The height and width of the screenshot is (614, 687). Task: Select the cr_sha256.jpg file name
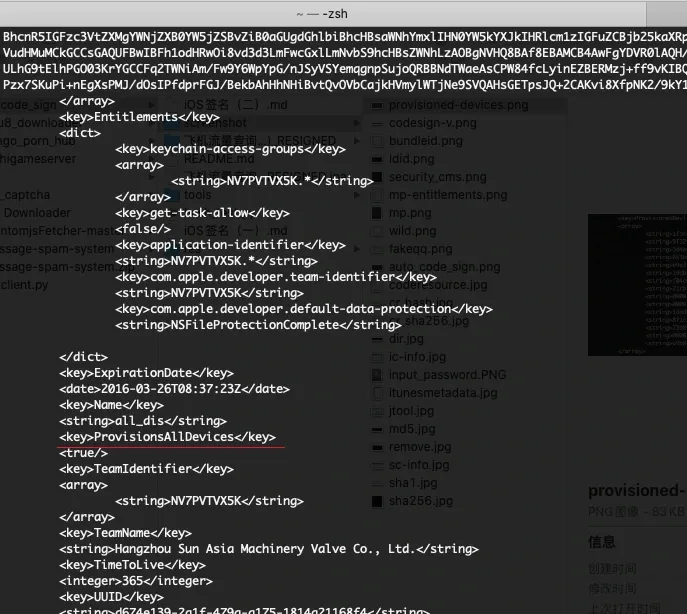click(x=429, y=321)
